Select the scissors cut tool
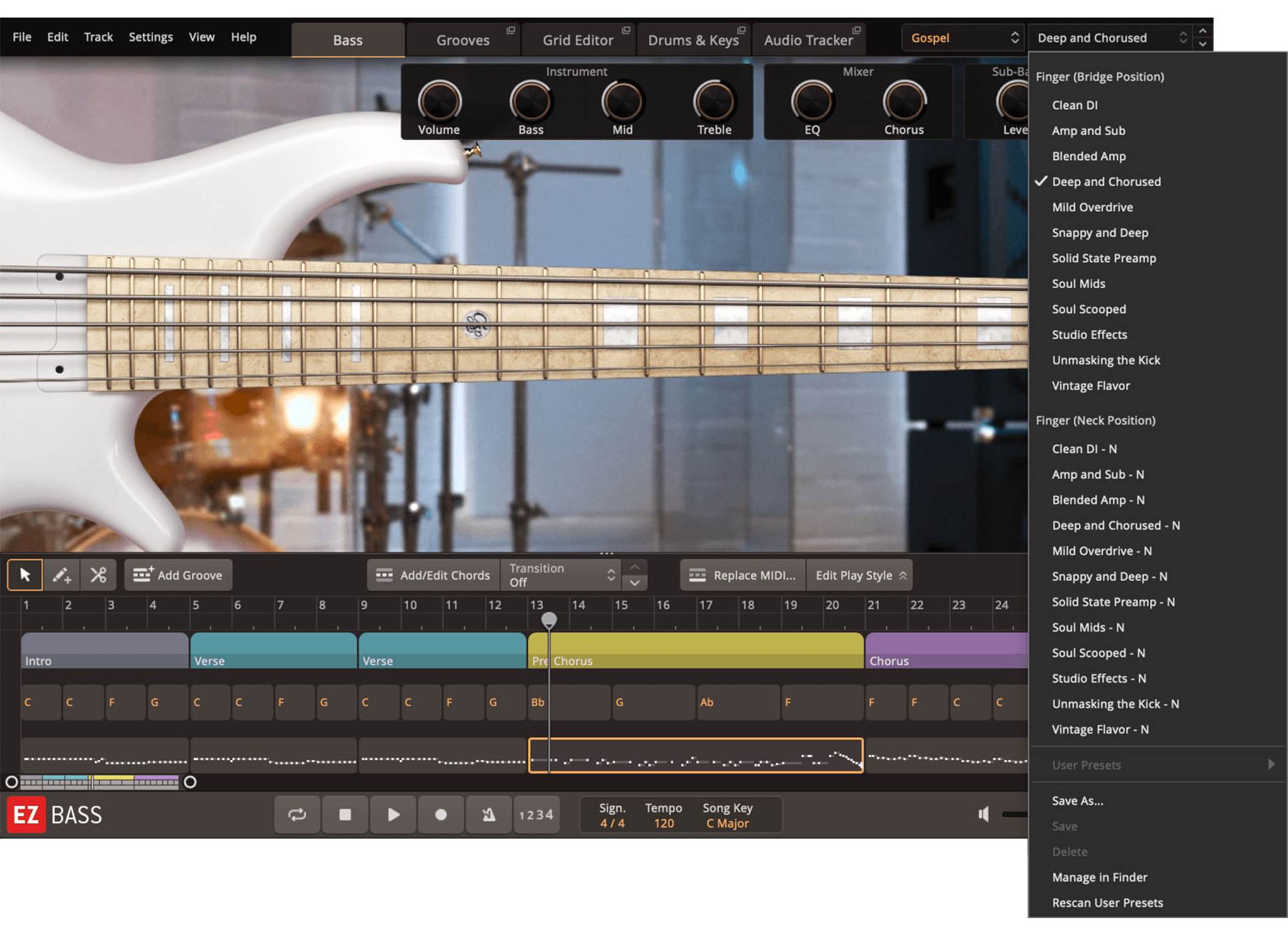 (98, 575)
